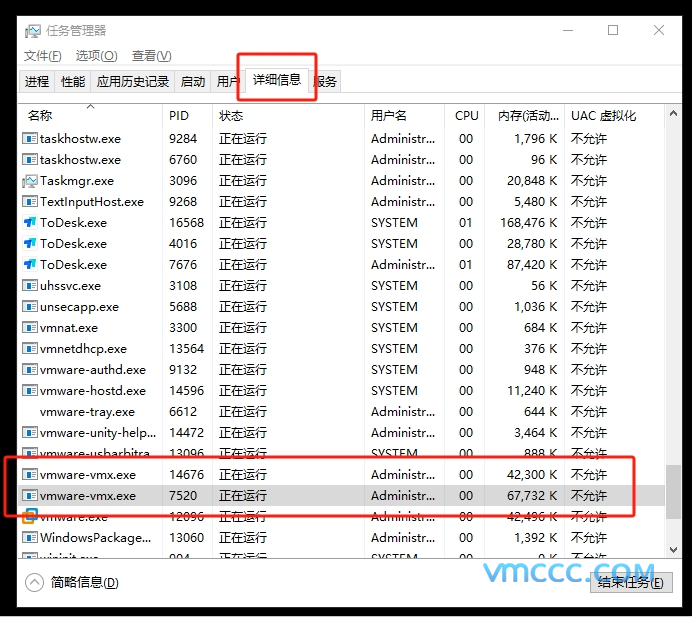Click memory value 11,240 K
692x617 pixels.
532,391
